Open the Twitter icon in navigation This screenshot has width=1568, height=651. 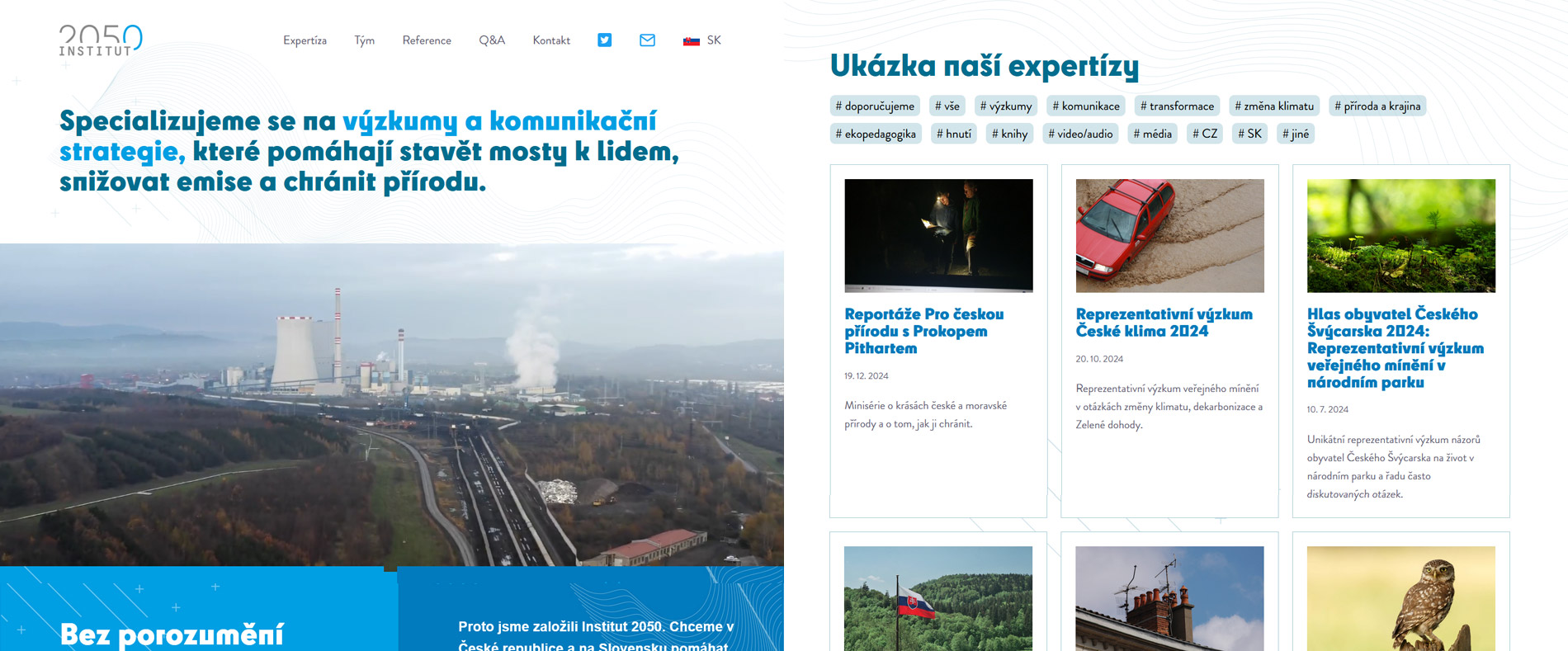coord(605,40)
